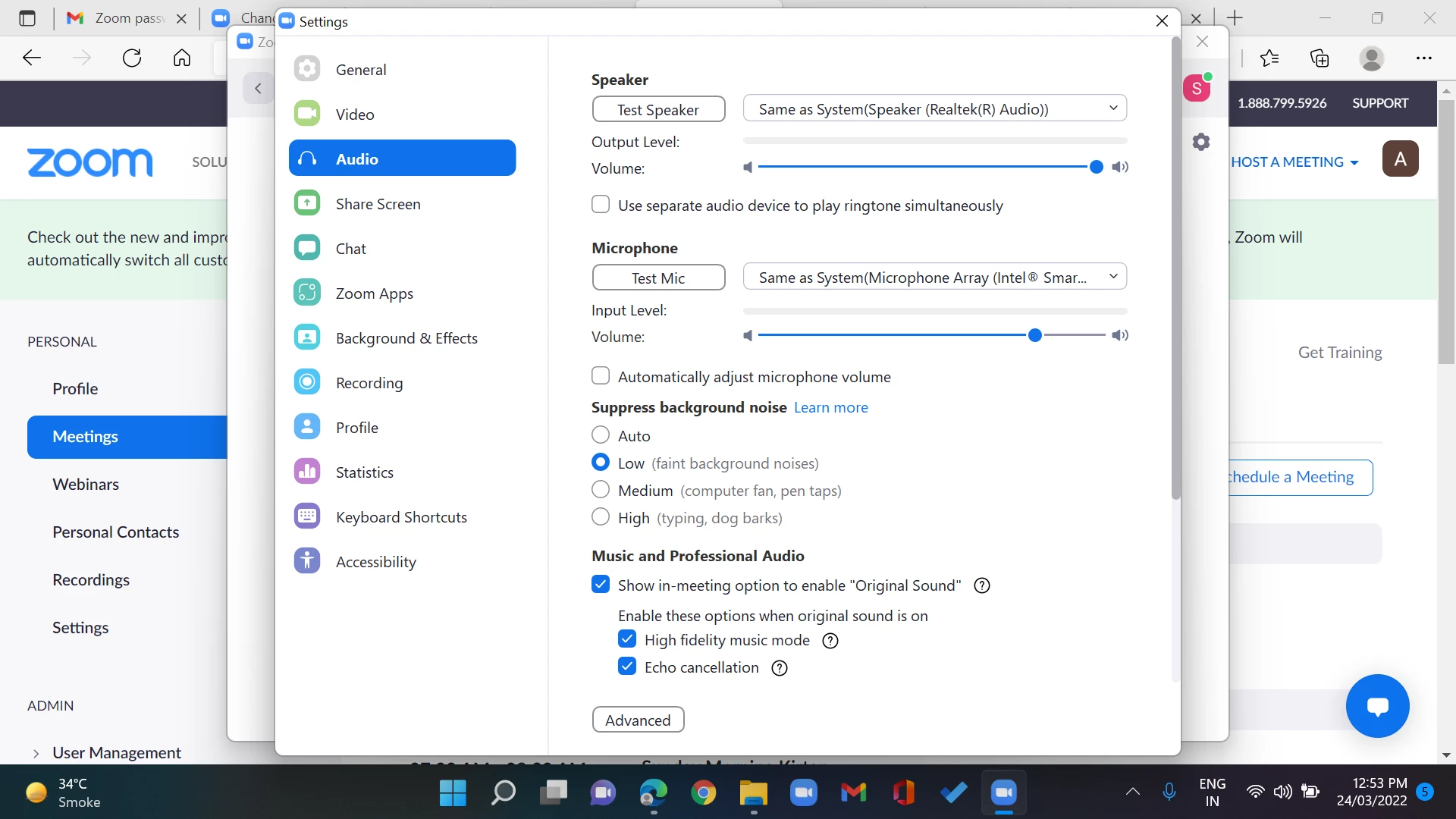Open Background & Effects settings icon
The height and width of the screenshot is (819, 1456).
[x=307, y=337]
